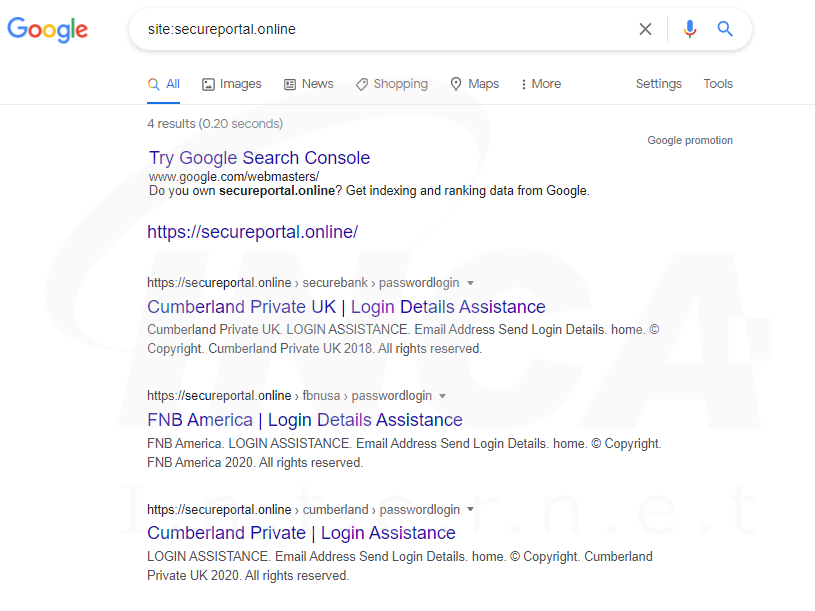The image size is (815, 611).
Task: Open the More search categories menu
Action: coord(541,84)
